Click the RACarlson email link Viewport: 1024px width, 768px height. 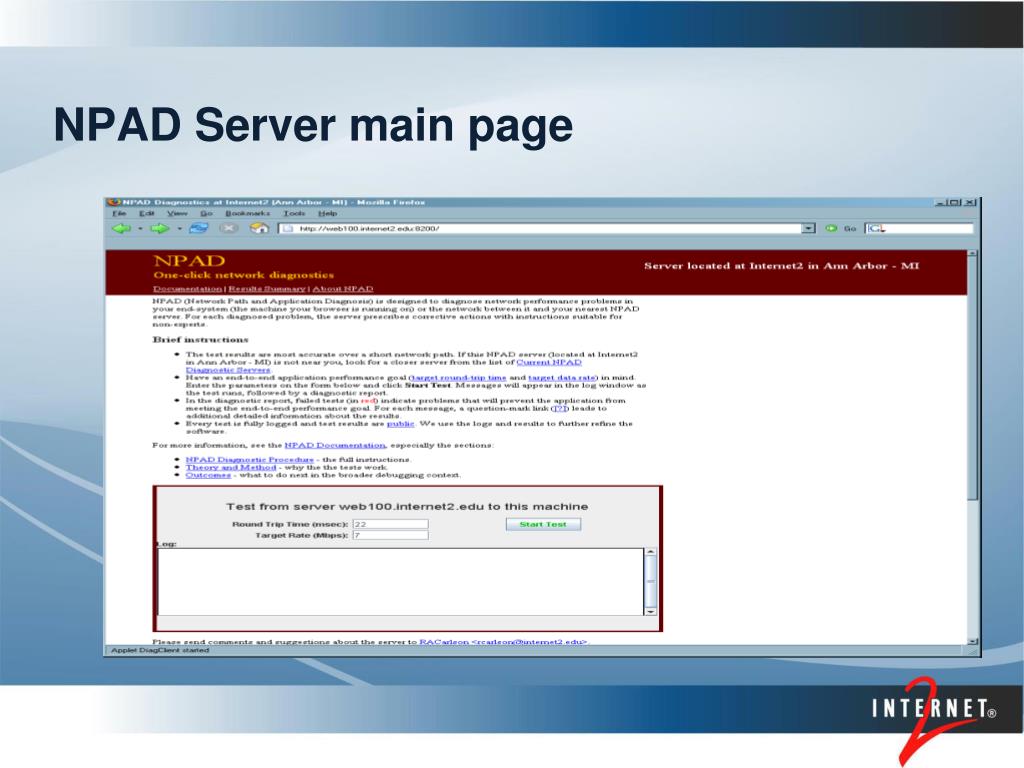tap(503, 642)
